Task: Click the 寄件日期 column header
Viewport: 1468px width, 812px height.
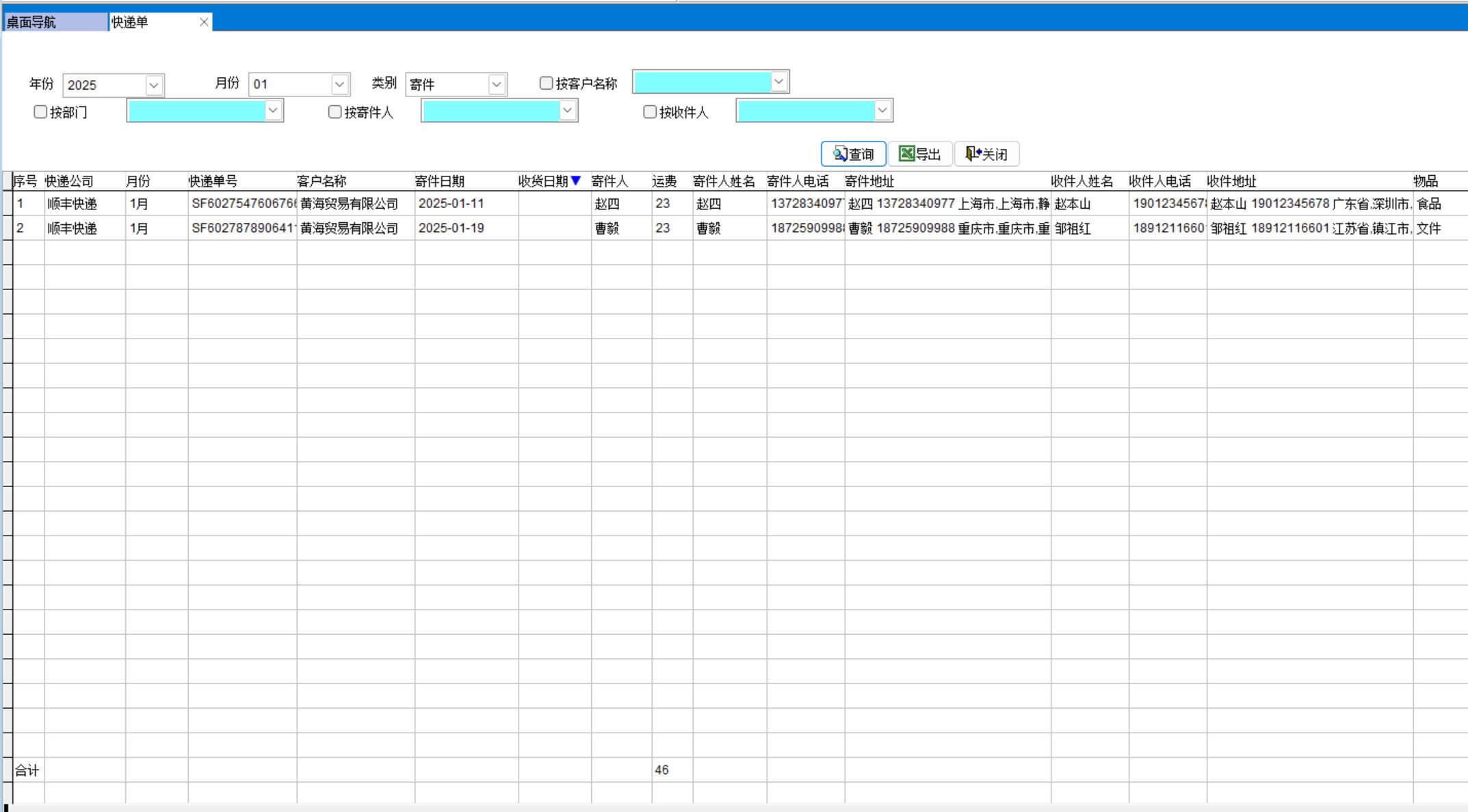Action: point(440,181)
